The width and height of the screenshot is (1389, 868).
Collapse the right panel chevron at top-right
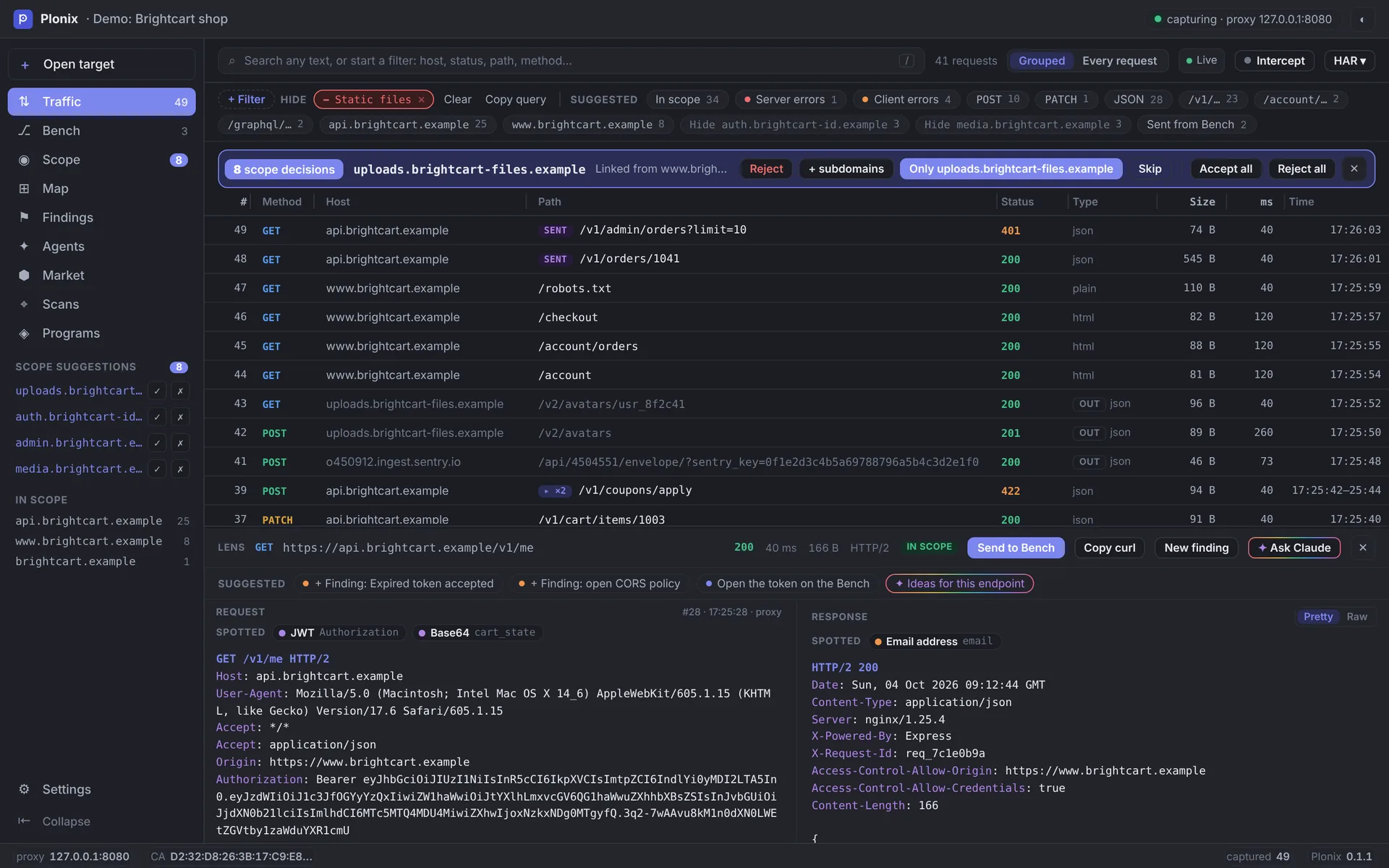click(x=1362, y=20)
